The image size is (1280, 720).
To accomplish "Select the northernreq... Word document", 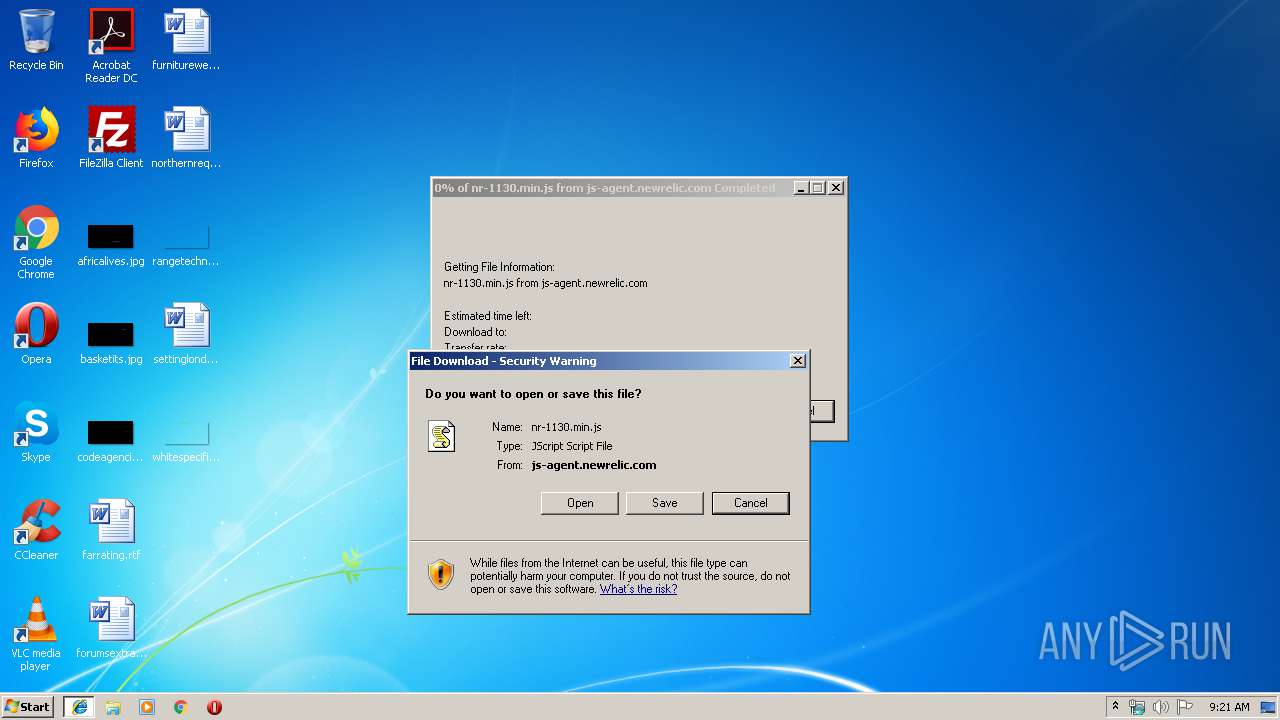I will coord(186,138).
